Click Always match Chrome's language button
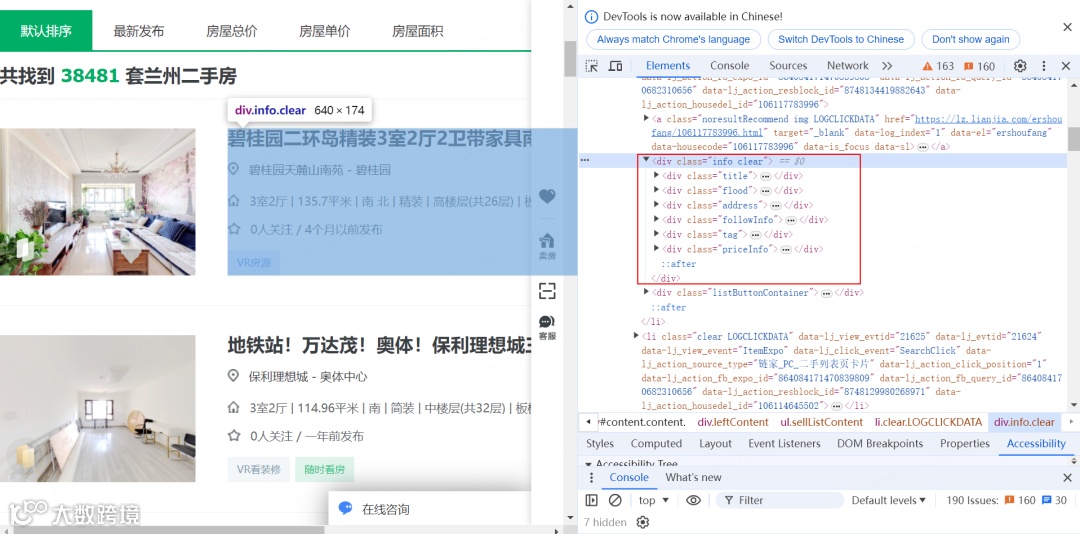The width and height of the screenshot is (1080, 534). [673, 39]
